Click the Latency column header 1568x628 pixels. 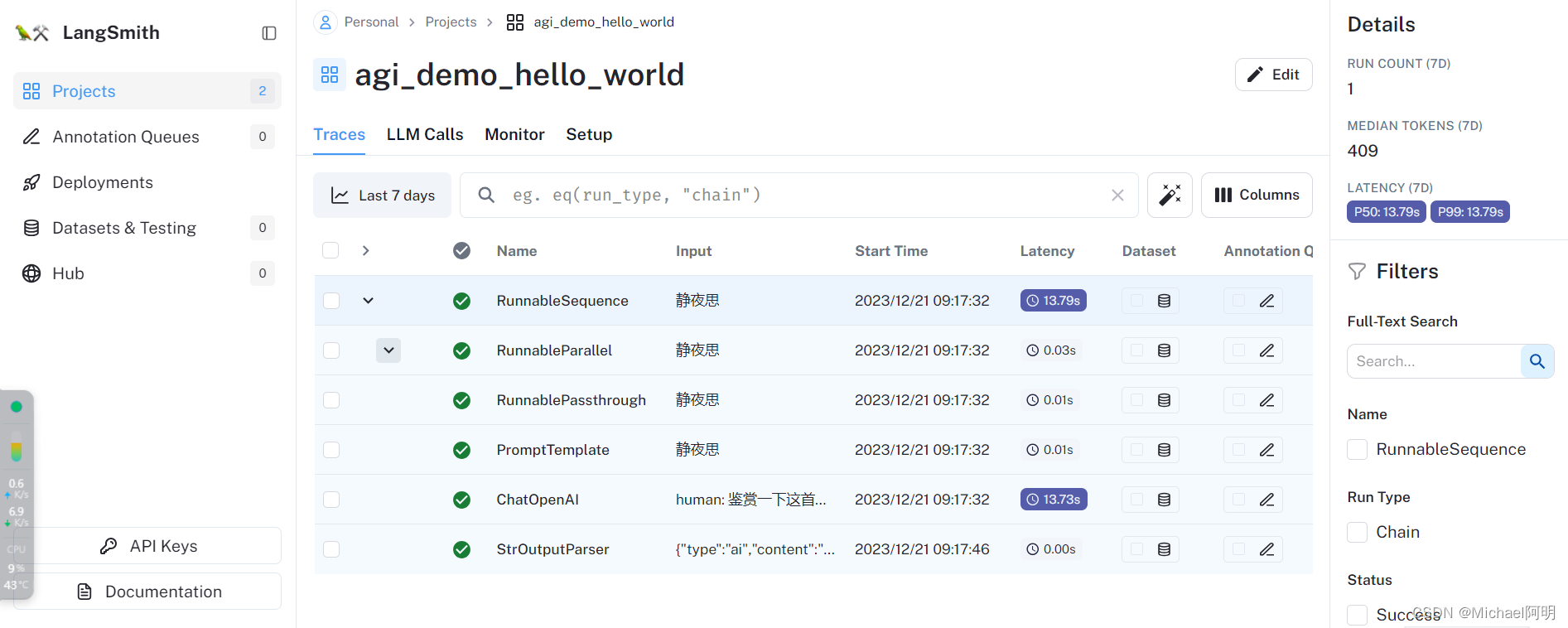(1047, 251)
